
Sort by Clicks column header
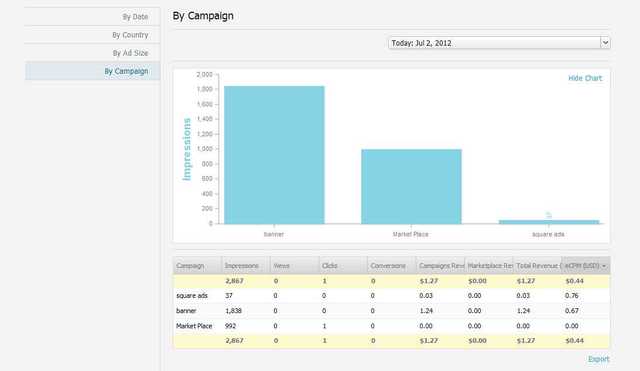[343, 266]
